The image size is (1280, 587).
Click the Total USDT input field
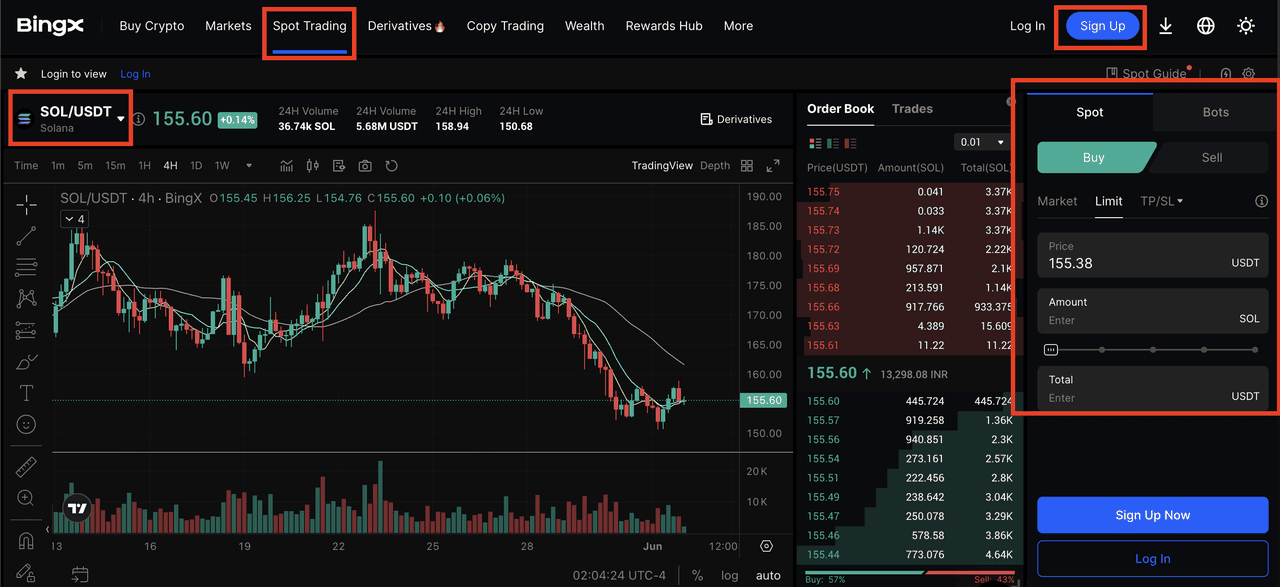click(1153, 389)
